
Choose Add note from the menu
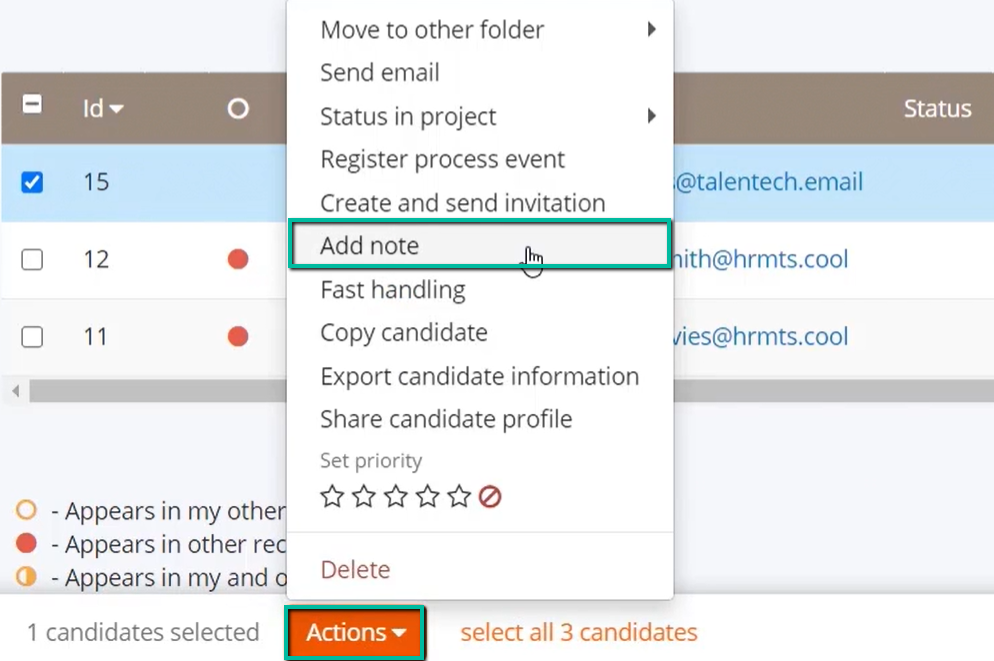point(480,245)
